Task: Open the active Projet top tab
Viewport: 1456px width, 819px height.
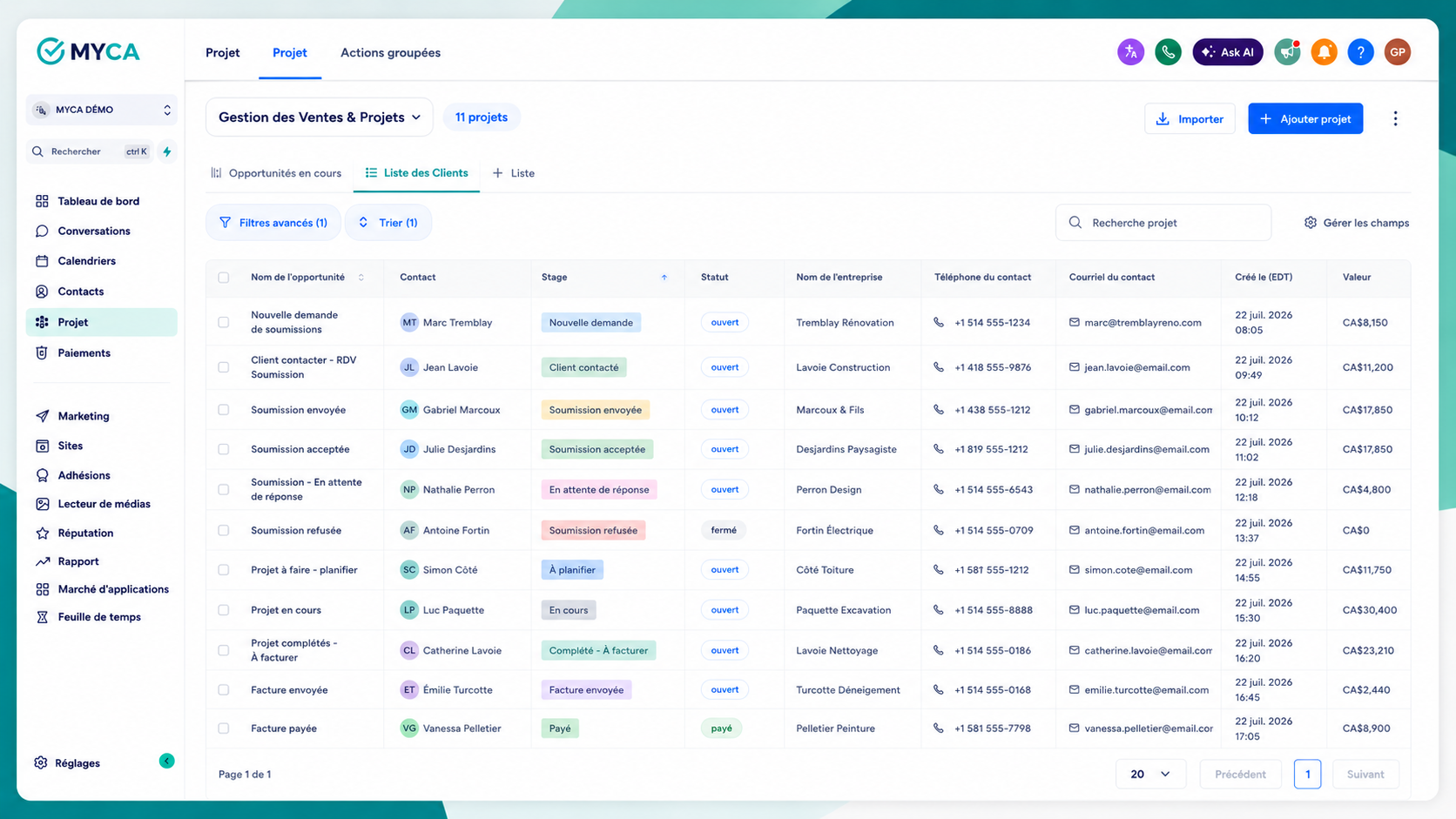Action: (290, 53)
